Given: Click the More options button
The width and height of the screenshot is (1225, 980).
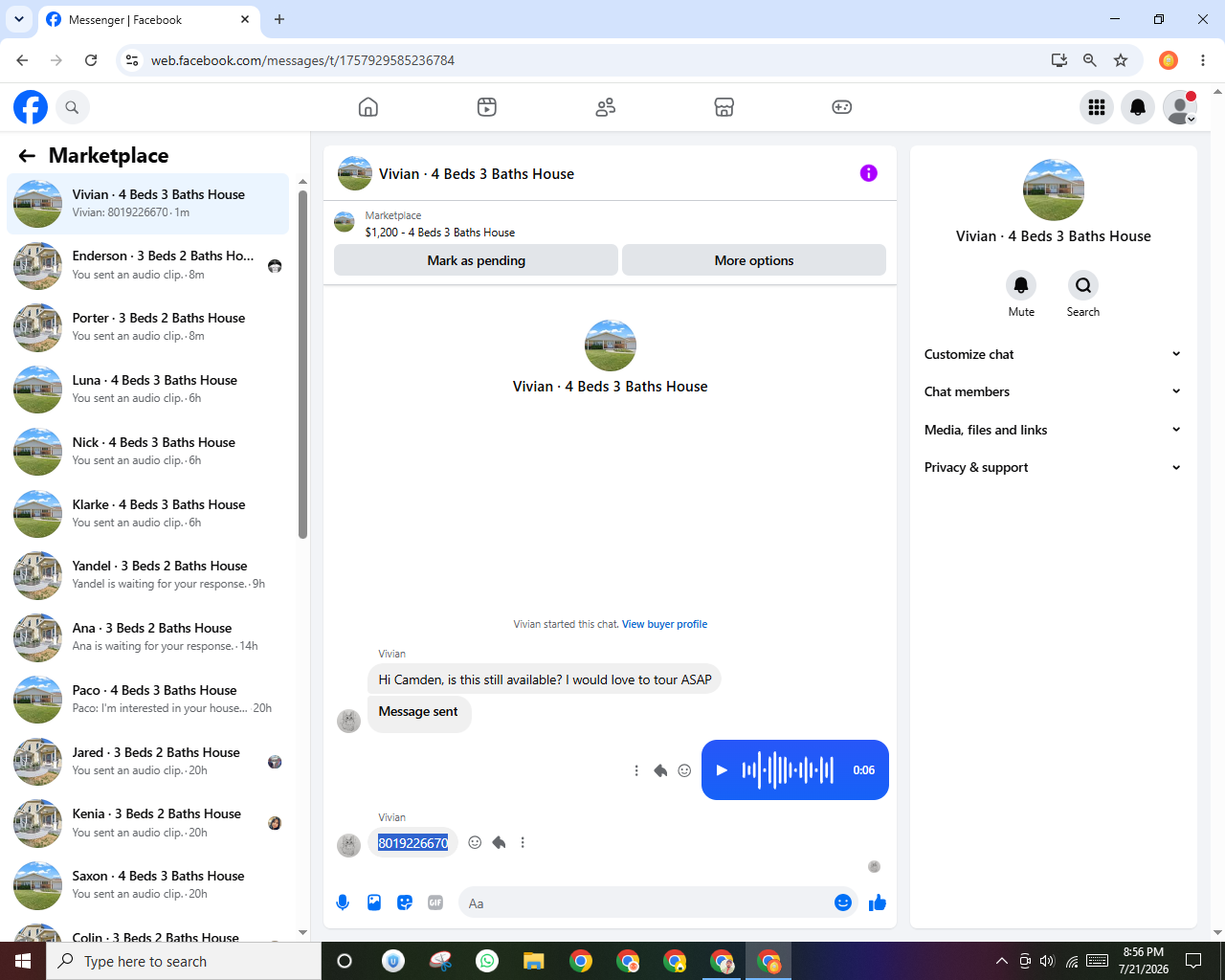Looking at the screenshot, I should tap(754, 260).
